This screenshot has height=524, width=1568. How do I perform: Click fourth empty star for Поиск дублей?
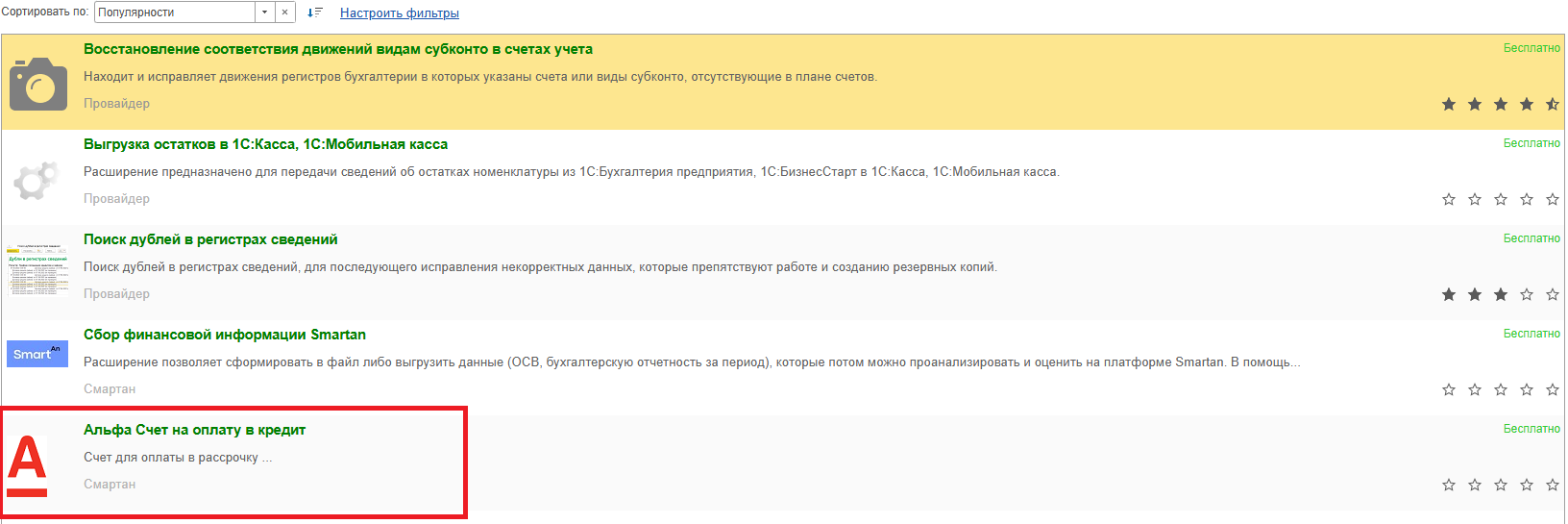coord(1527,294)
